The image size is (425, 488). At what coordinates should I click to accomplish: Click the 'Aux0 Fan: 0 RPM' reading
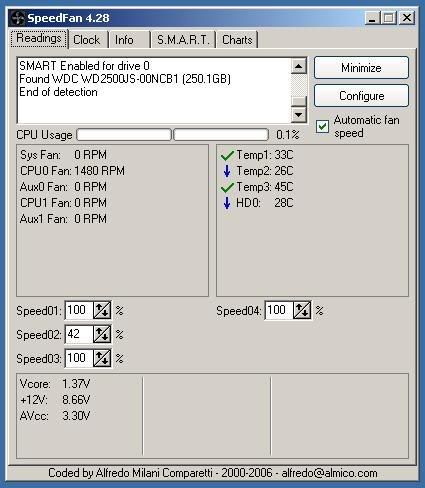click(x=63, y=187)
